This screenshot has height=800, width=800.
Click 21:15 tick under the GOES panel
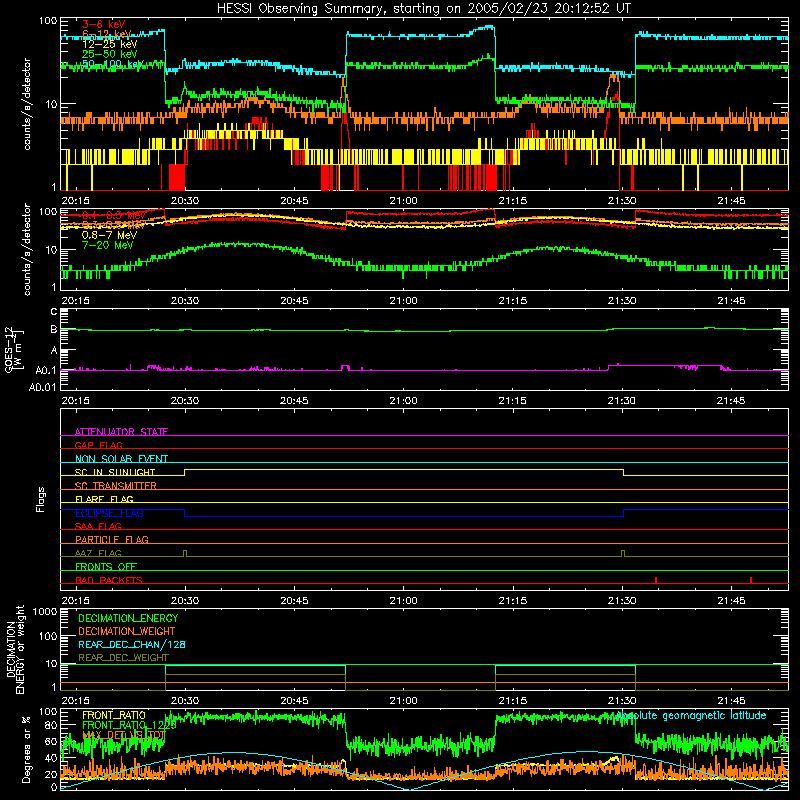pos(512,401)
